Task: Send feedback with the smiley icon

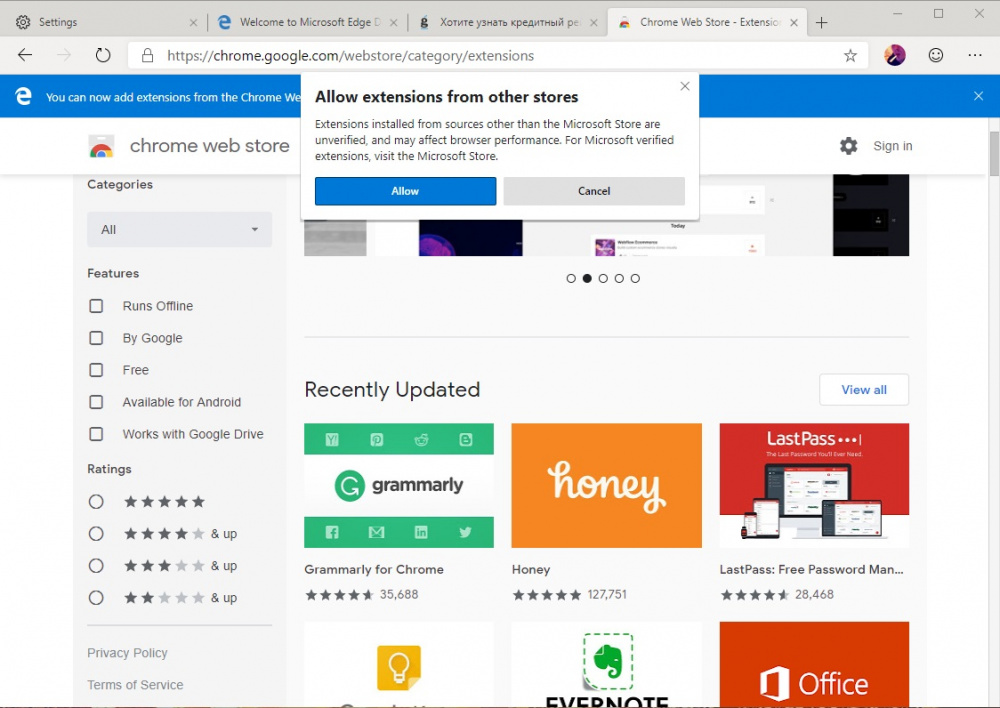Action: point(936,55)
